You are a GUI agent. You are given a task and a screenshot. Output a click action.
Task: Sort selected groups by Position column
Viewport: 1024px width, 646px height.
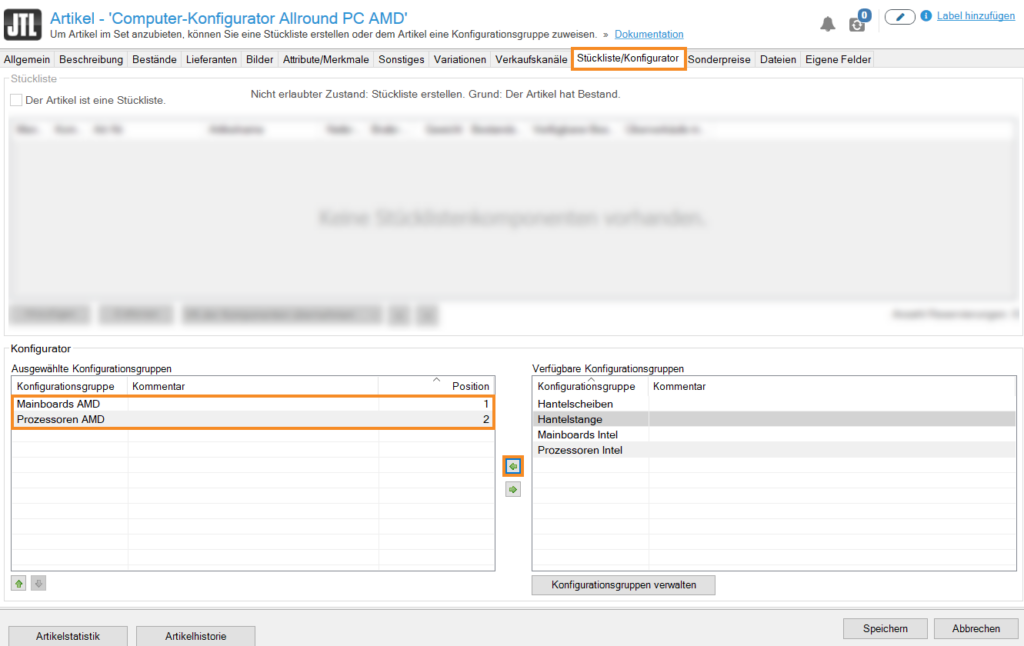[x=470, y=386]
